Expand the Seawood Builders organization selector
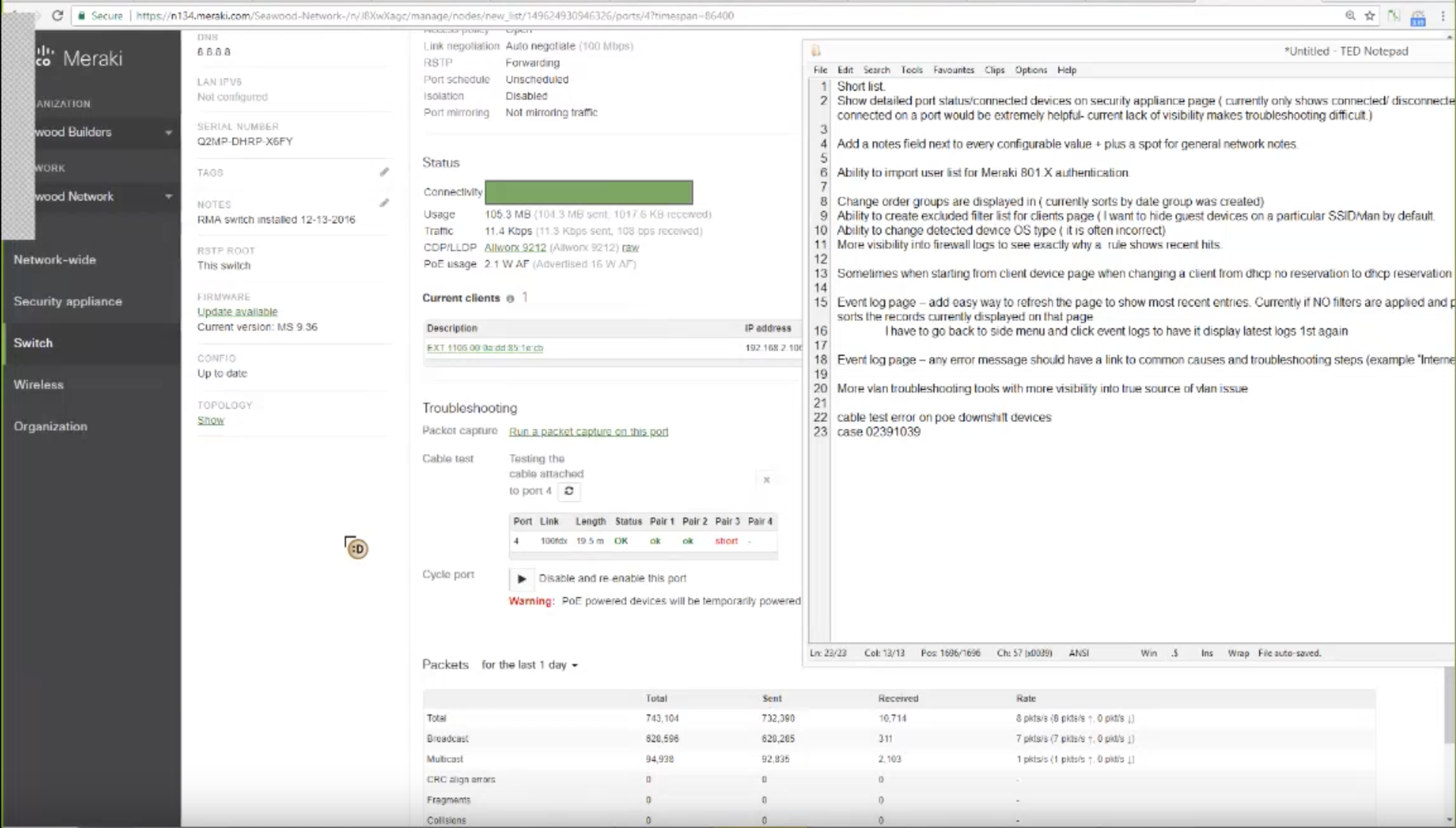 pyautogui.click(x=168, y=133)
